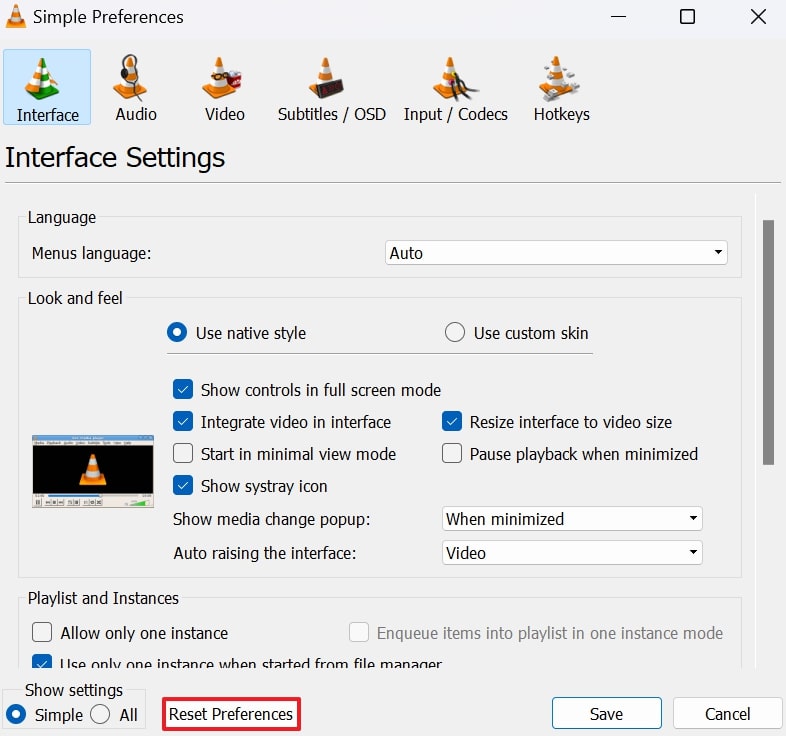The image size is (786, 736).
Task: Toggle Use only one instance from file manager
Action: coord(42,662)
